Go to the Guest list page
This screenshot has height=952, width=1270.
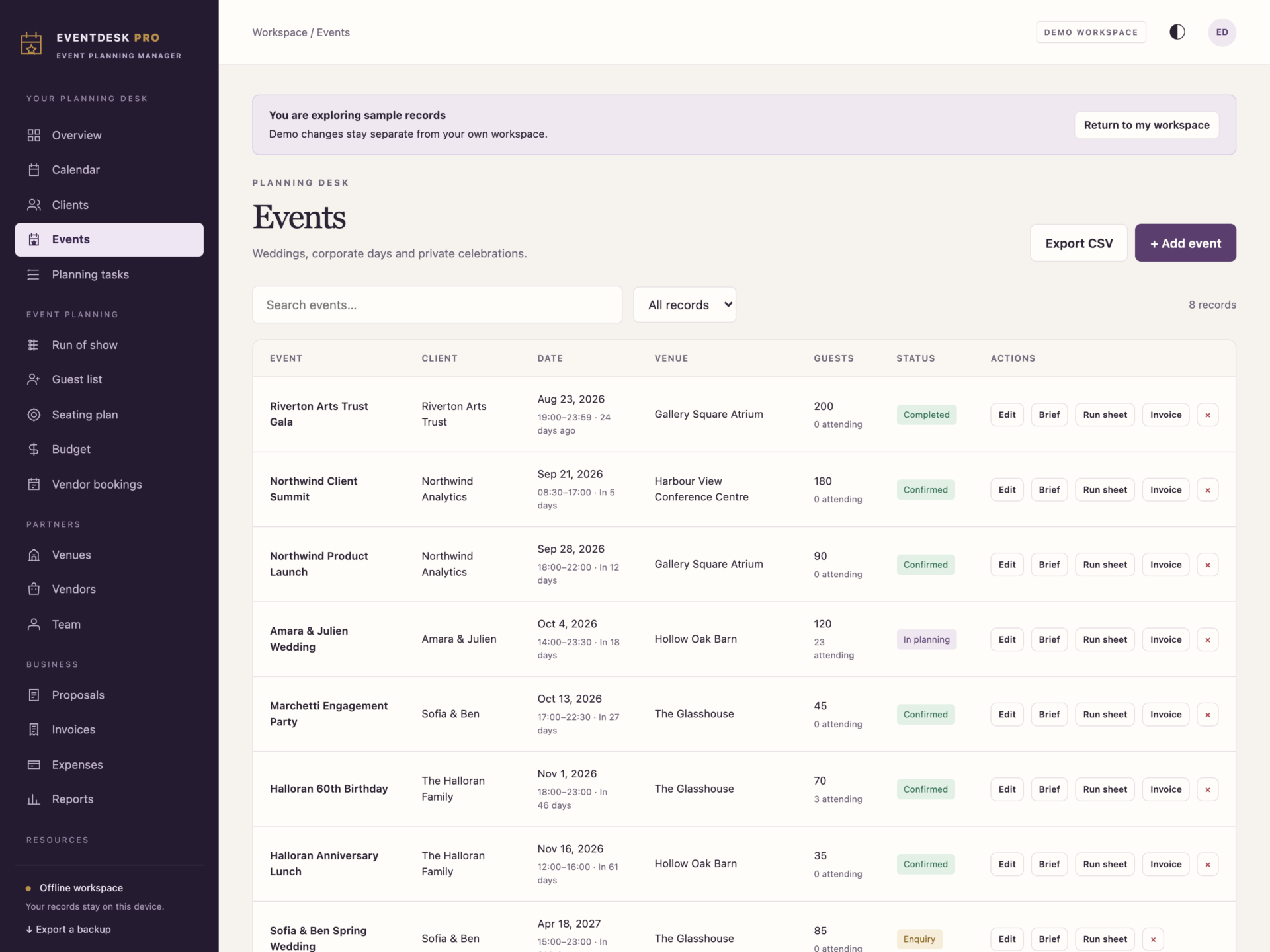109,379
